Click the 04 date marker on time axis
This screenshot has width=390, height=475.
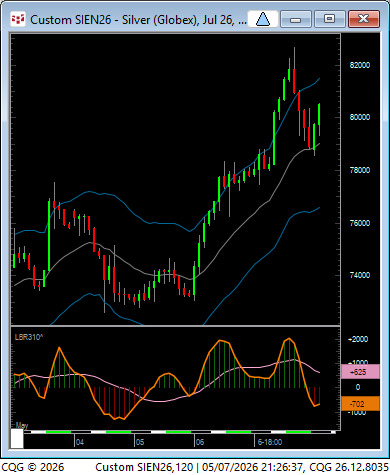(x=80, y=442)
